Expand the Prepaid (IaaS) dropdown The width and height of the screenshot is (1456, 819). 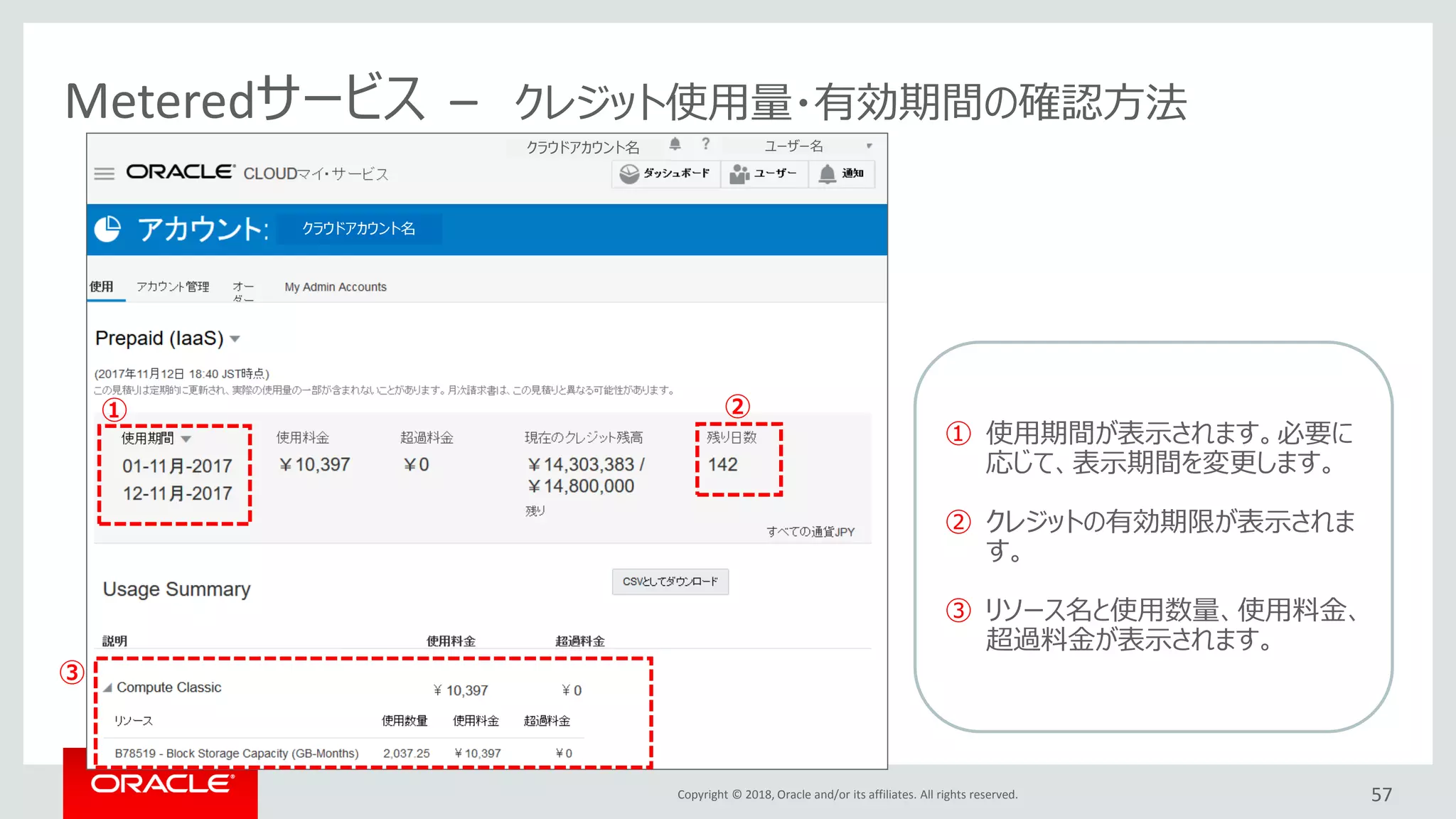click(235, 339)
